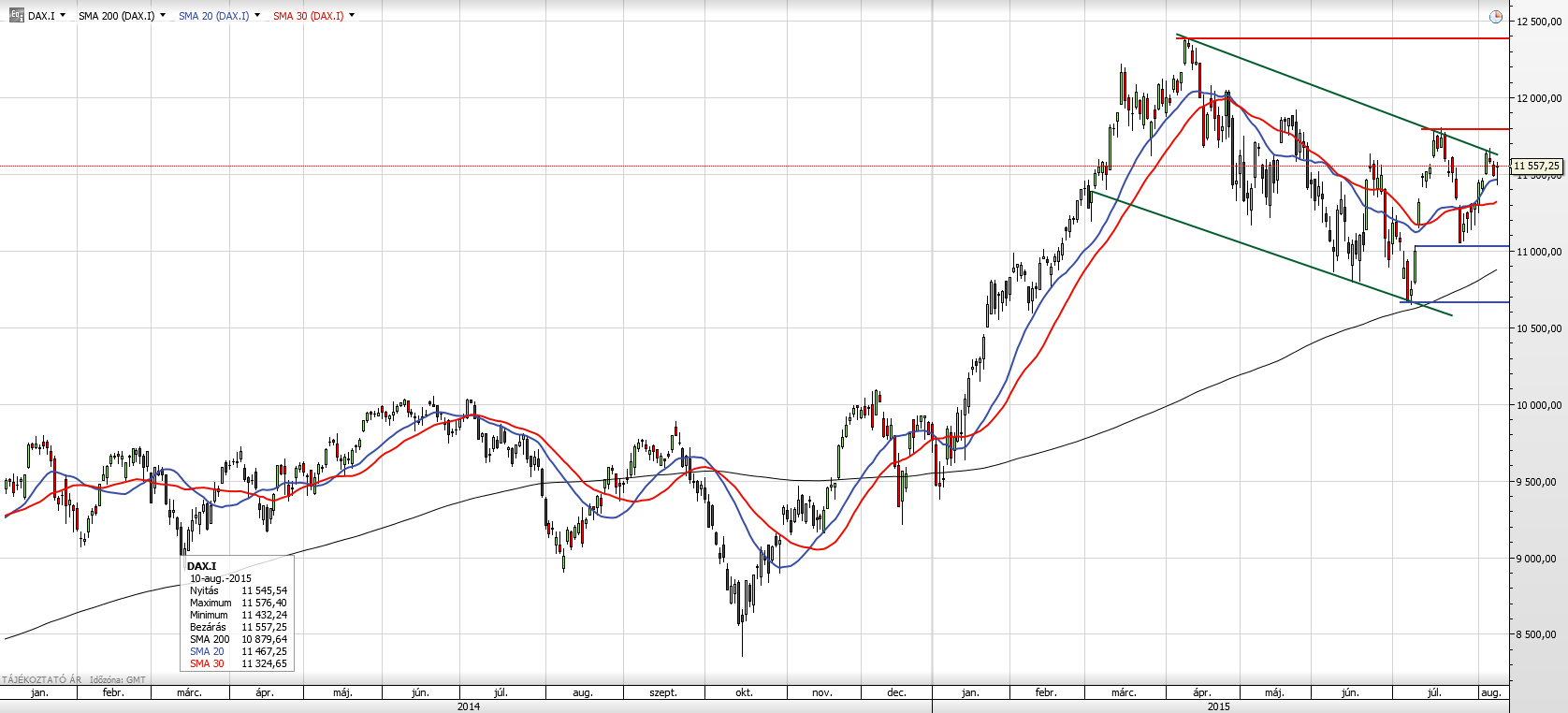The image size is (1568, 713).
Task: Expand the SMA 20 (DAX.I) indicator dropdown
Action: click(x=257, y=15)
